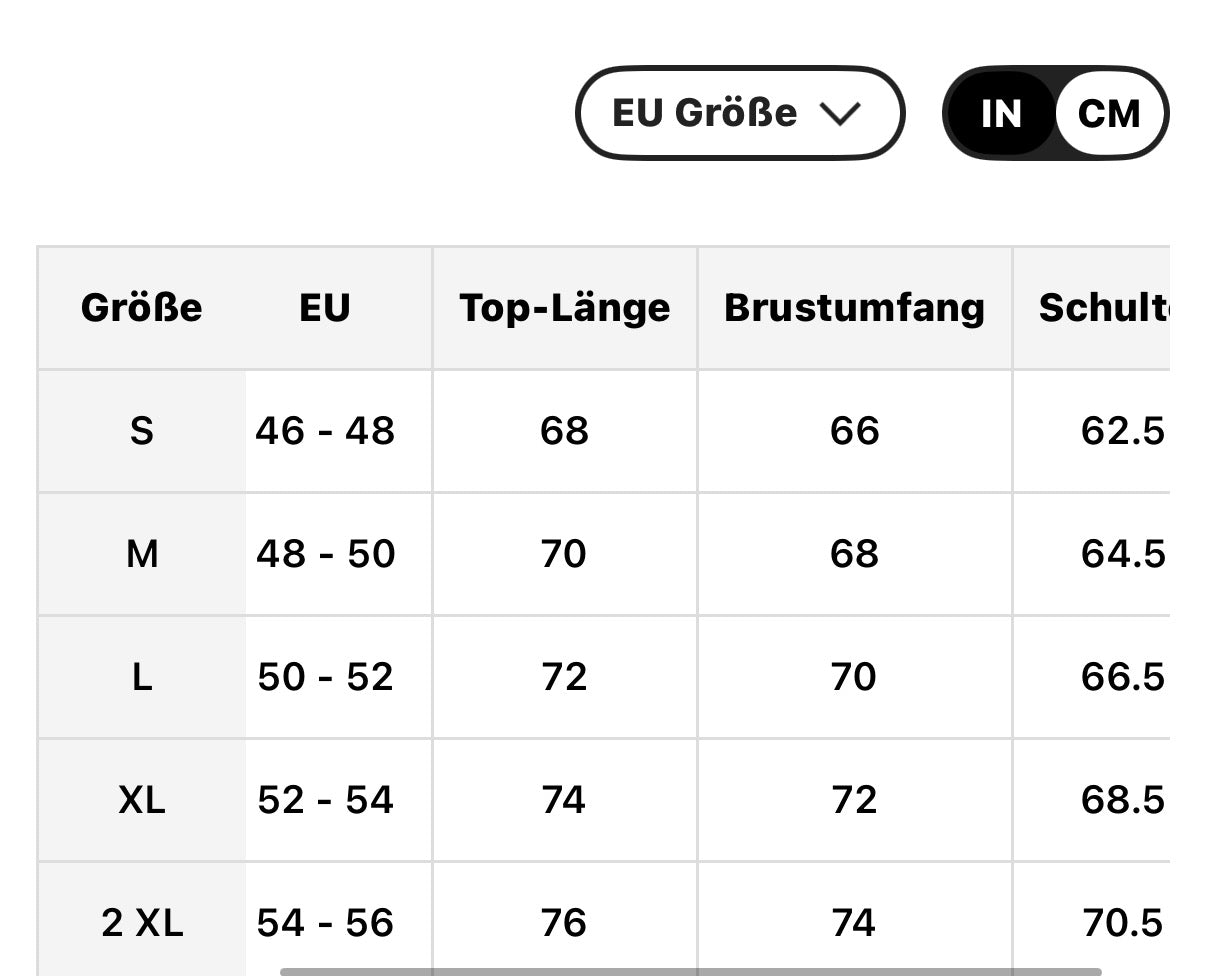
Task: Click the EU range 54 - 56 cell
Action: pyautogui.click(x=325, y=923)
